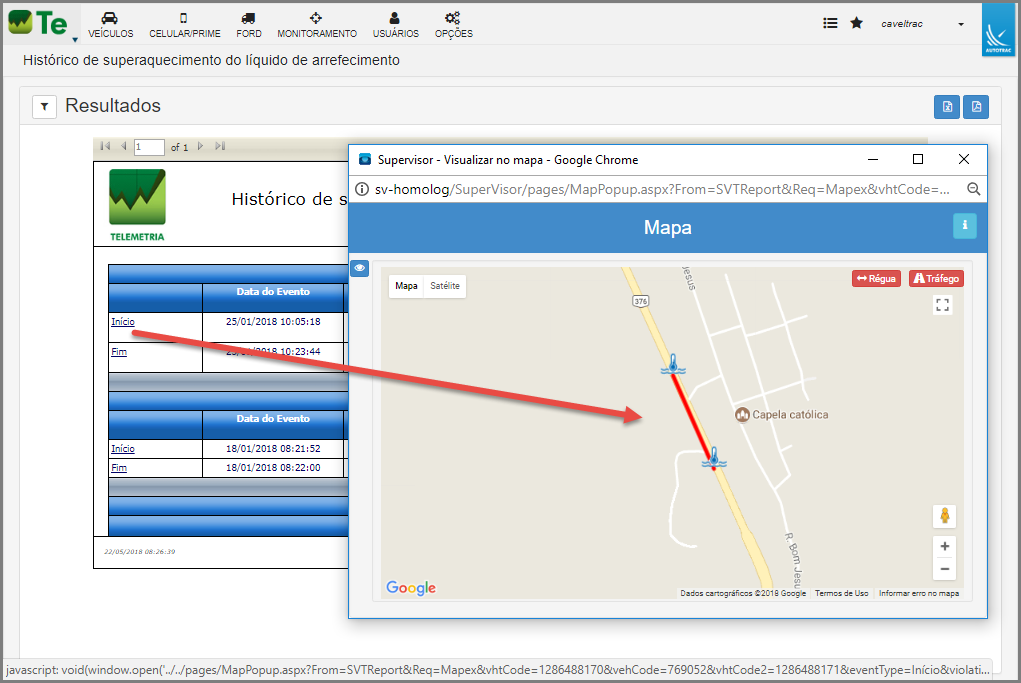
Task: Go to next report page
Action: (x=201, y=146)
